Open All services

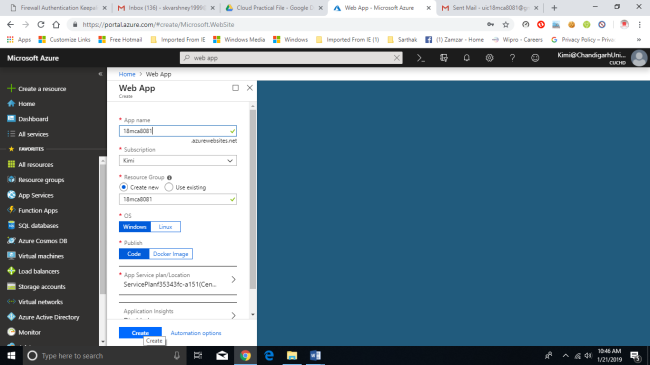tap(33, 134)
